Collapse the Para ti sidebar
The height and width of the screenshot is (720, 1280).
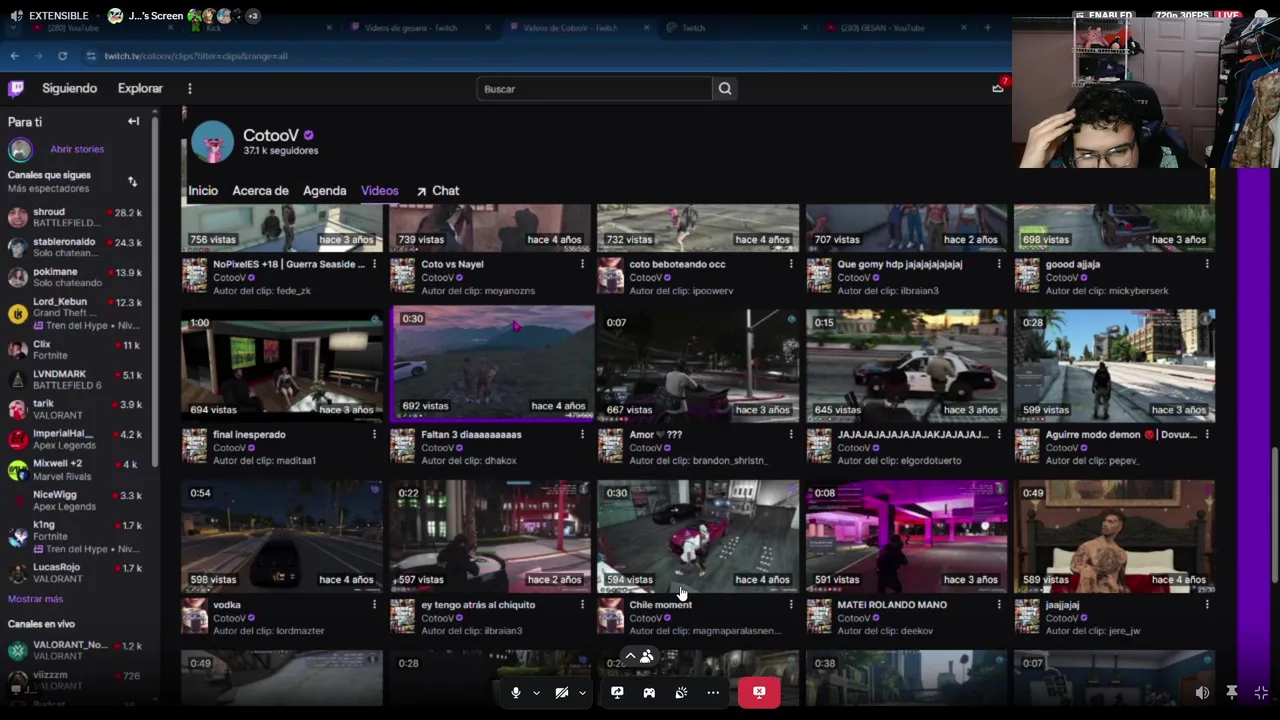click(x=133, y=121)
